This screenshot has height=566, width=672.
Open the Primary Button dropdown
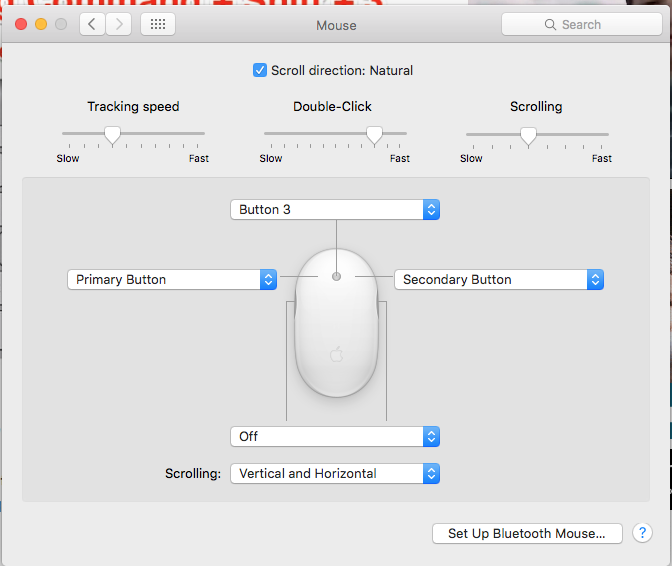coord(171,280)
